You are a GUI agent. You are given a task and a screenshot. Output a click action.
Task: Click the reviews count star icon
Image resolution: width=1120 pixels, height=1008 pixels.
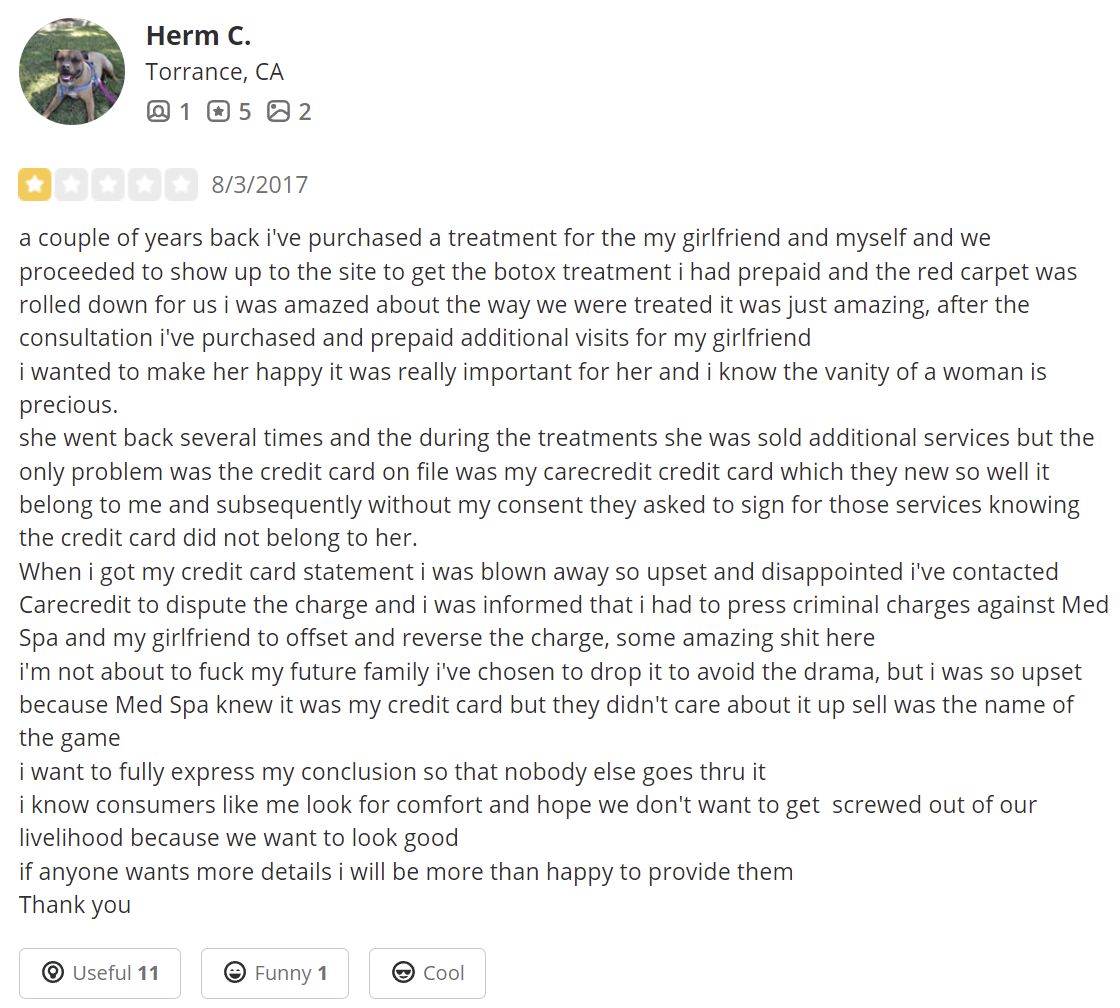pos(219,111)
